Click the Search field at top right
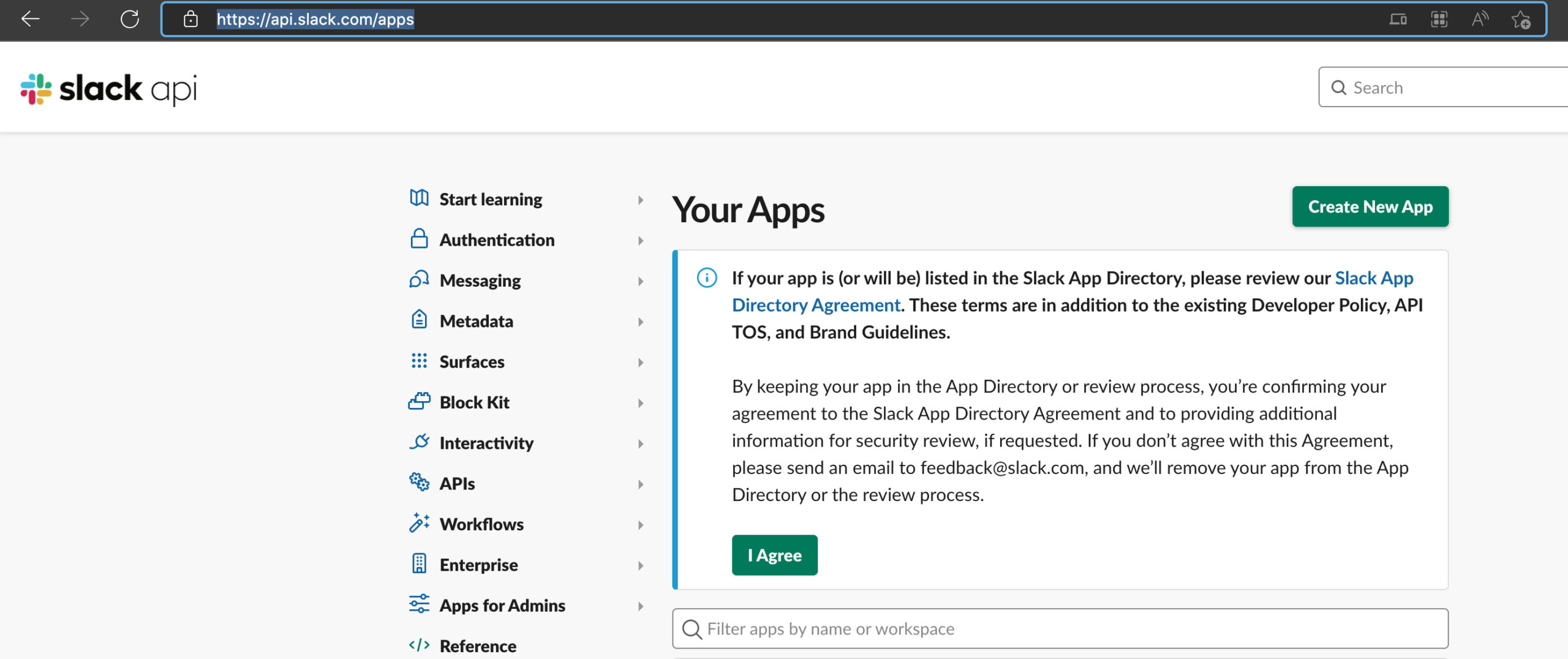Image resolution: width=1568 pixels, height=659 pixels. coord(1443,87)
